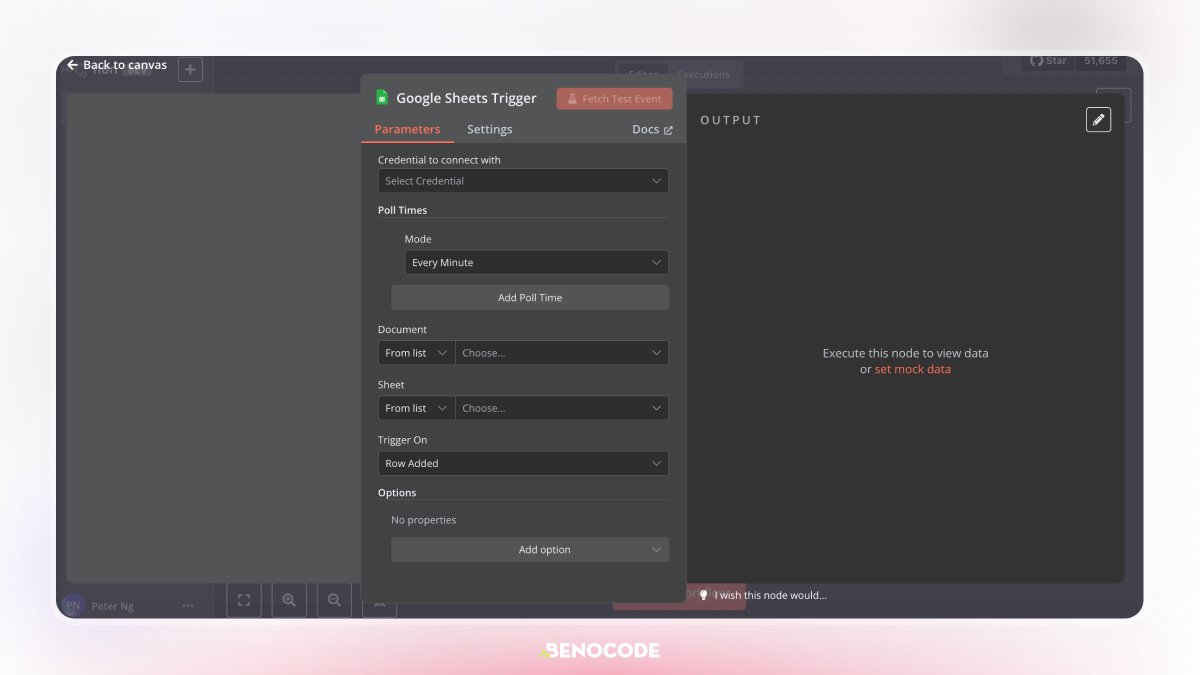The image size is (1200, 675).
Task: Click the plus add workflow icon
Action: click(x=190, y=70)
